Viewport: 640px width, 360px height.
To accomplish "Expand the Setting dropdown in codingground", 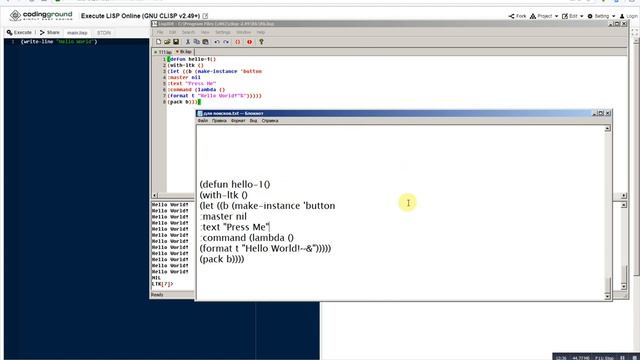I will (x=601, y=16).
